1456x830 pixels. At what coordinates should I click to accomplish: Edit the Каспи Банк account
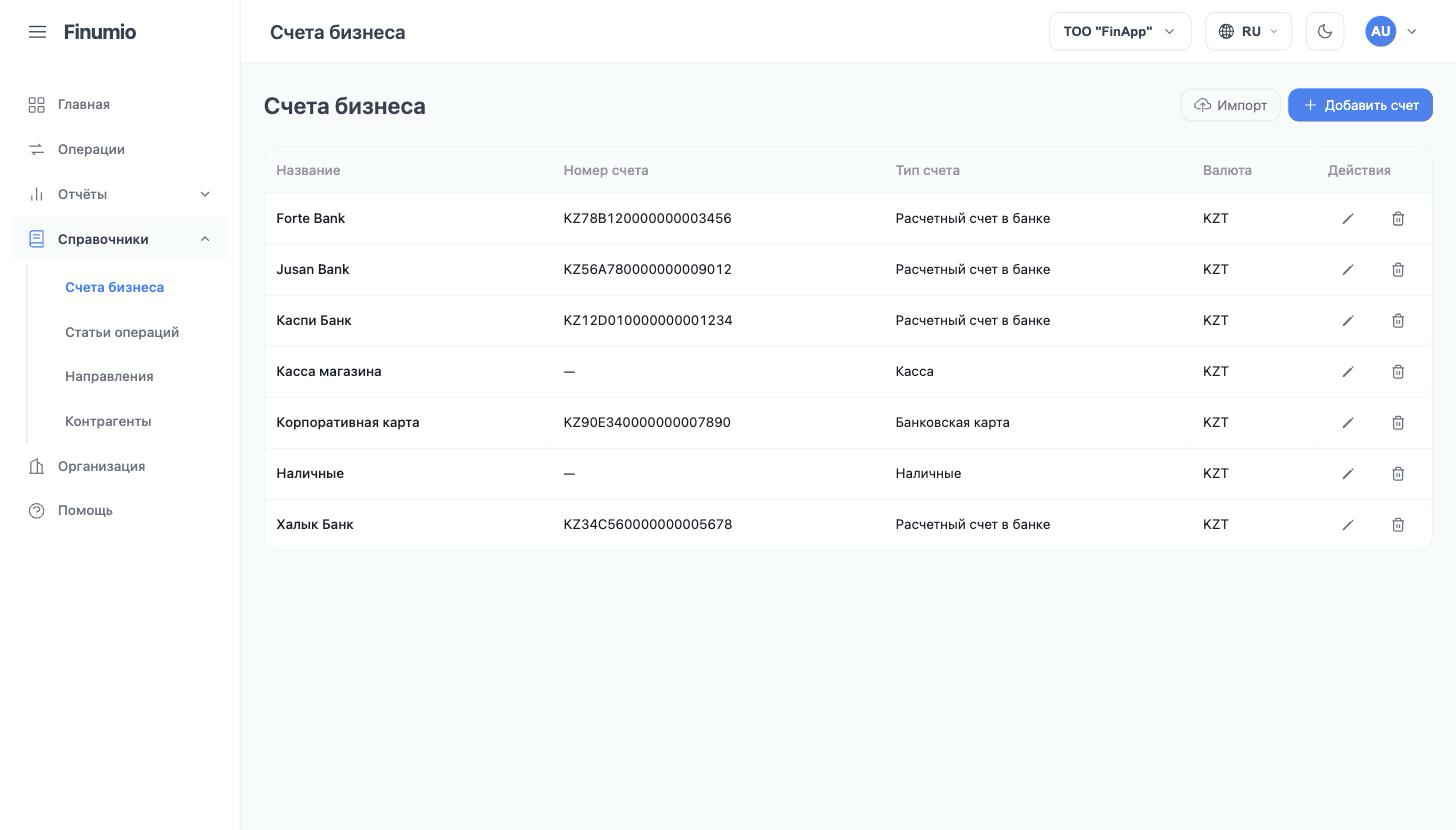click(x=1348, y=321)
